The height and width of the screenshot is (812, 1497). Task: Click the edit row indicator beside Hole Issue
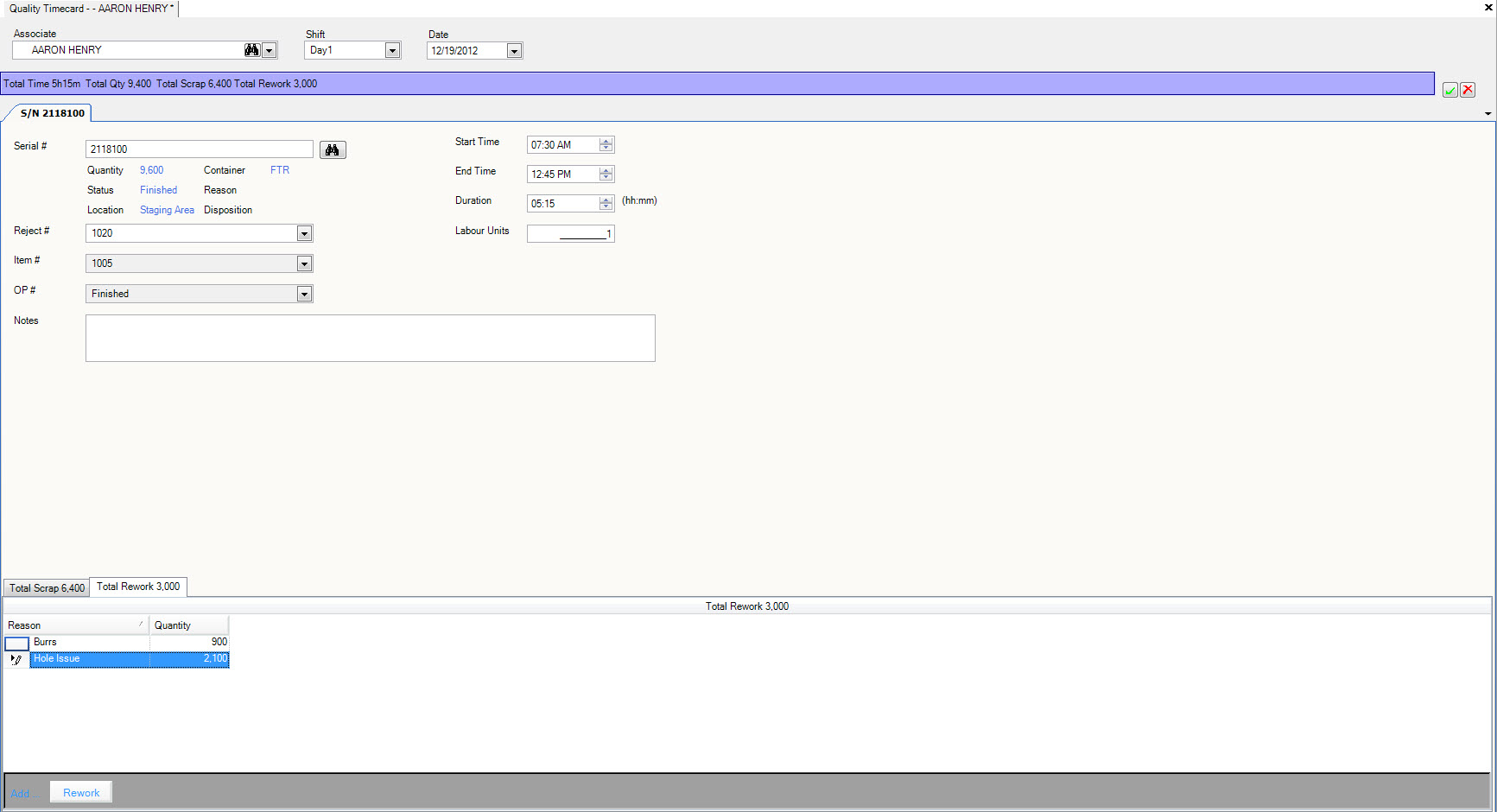pyautogui.click(x=16, y=659)
